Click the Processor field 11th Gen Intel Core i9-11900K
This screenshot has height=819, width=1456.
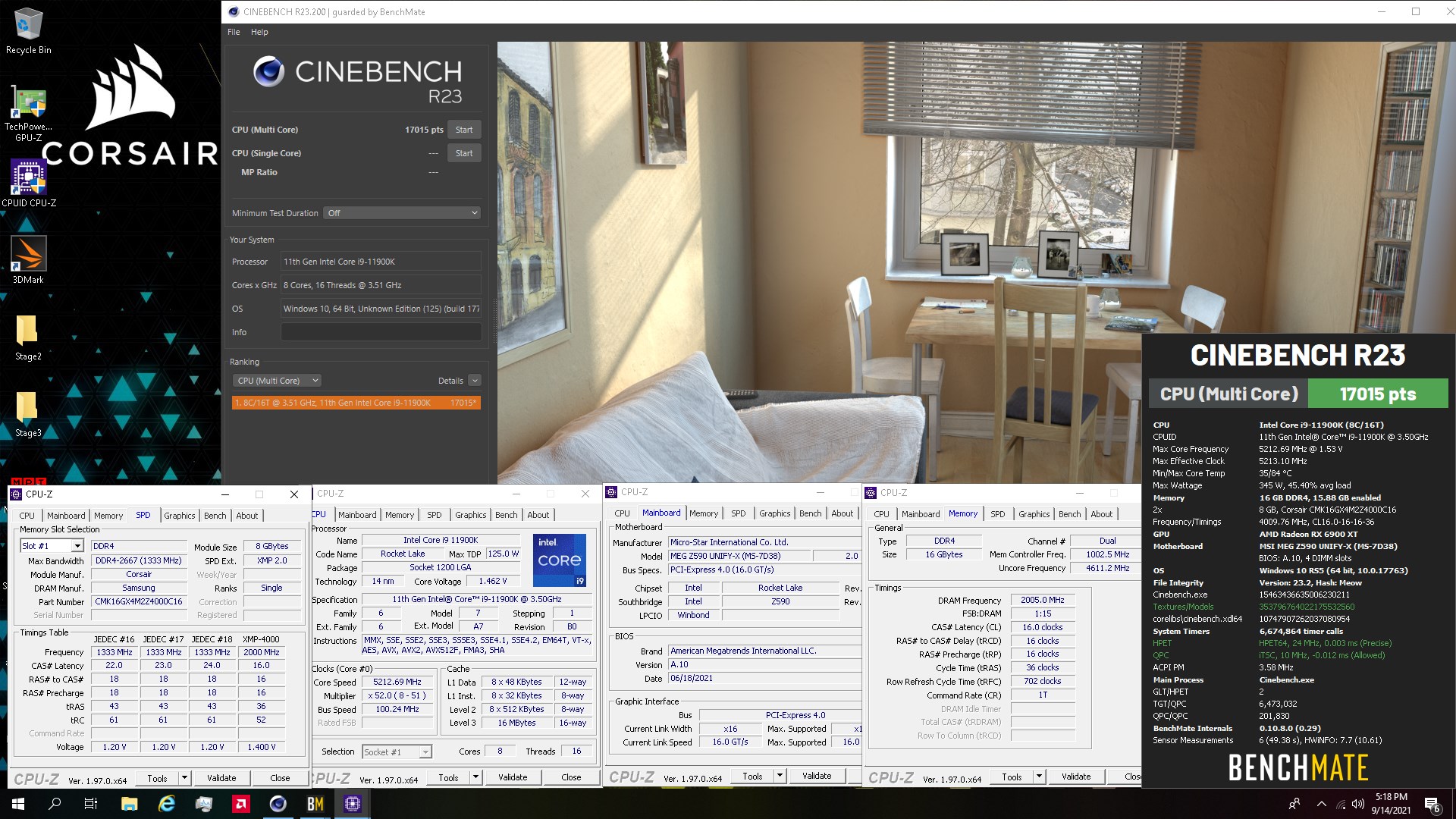[x=381, y=262]
